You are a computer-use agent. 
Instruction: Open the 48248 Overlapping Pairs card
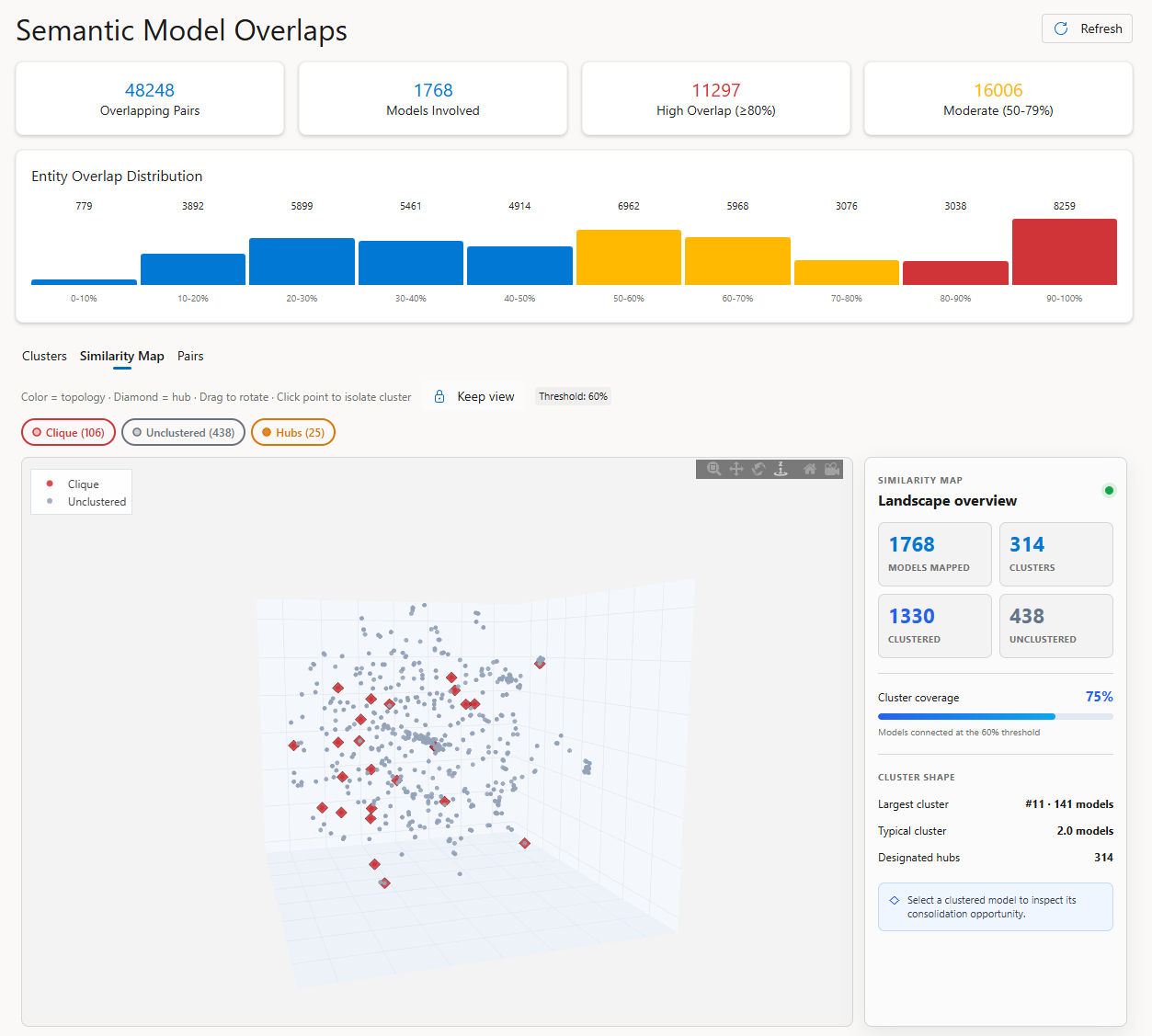point(150,98)
